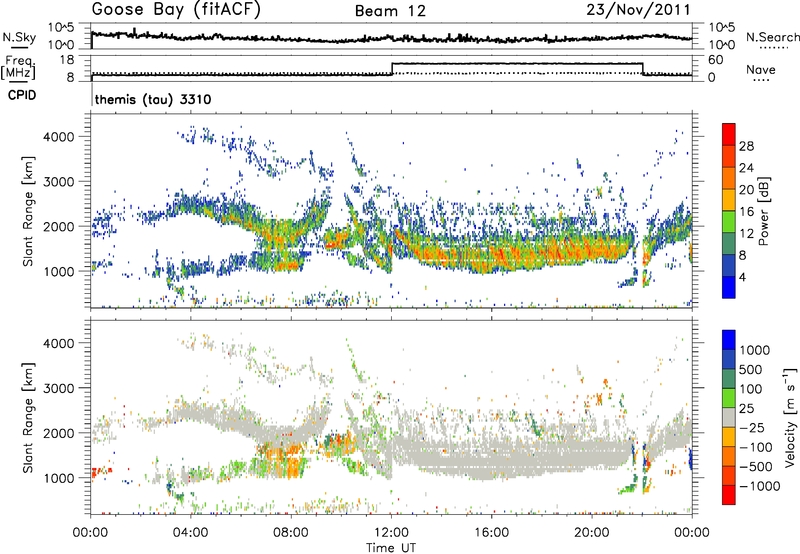This screenshot has height=554, width=800.
Task: Click the date 23/Nov/2011
Action: coord(638,10)
